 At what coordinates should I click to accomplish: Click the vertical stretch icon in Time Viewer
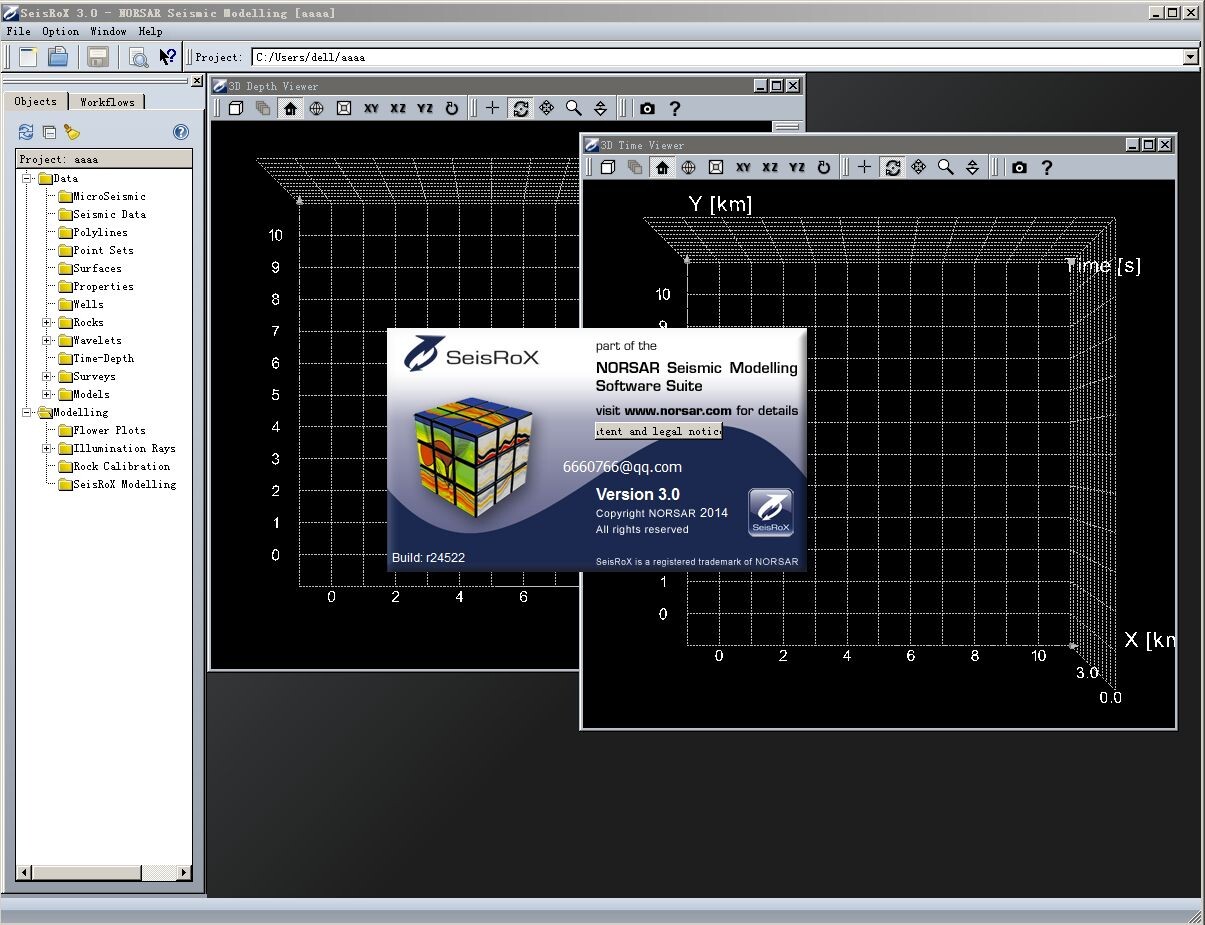point(972,167)
